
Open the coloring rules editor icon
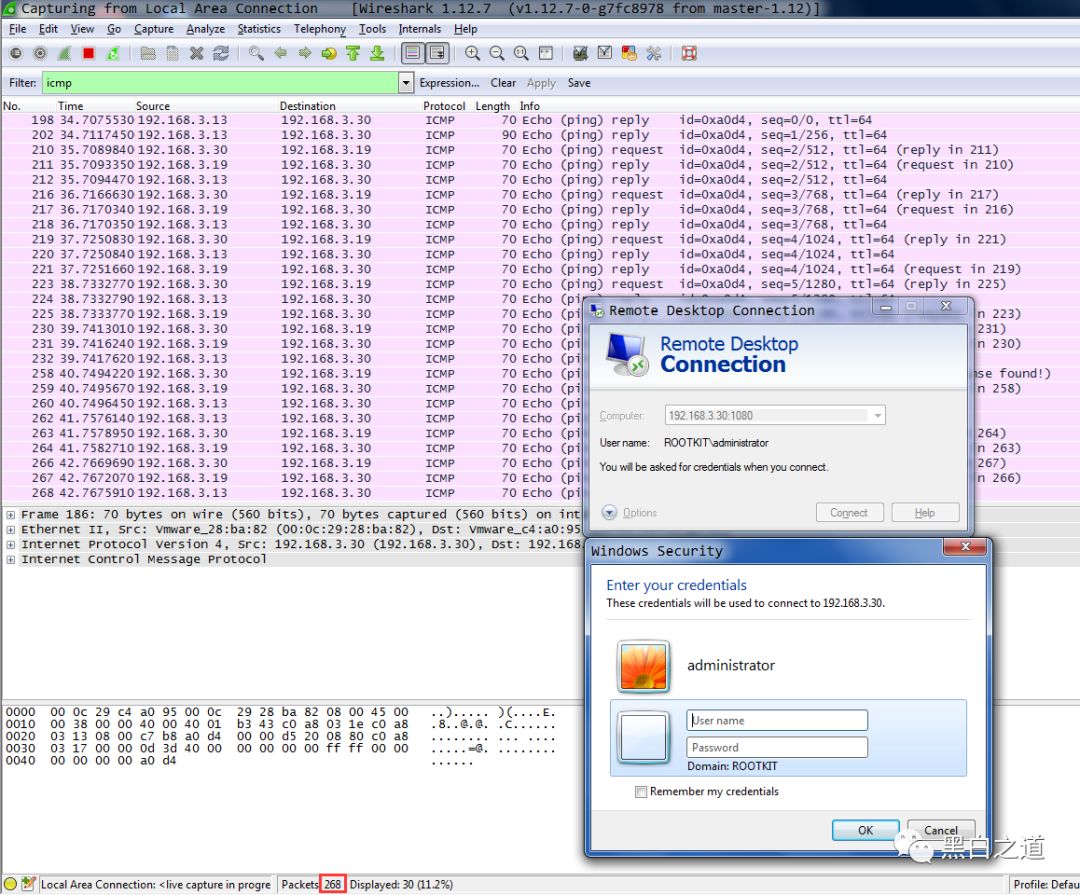[629, 54]
